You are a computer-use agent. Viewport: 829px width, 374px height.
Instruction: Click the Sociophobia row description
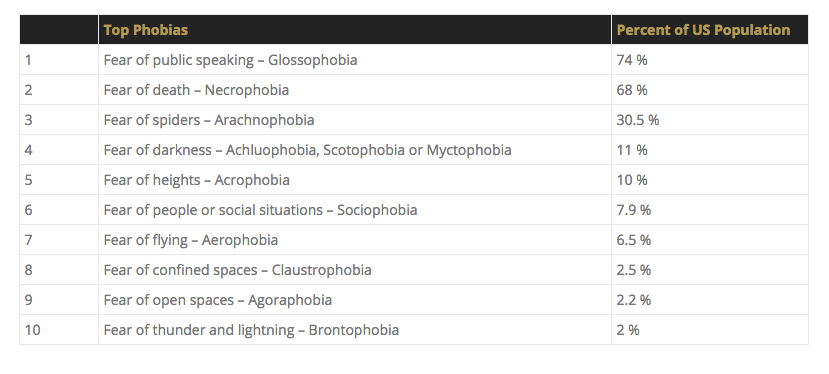click(x=260, y=210)
